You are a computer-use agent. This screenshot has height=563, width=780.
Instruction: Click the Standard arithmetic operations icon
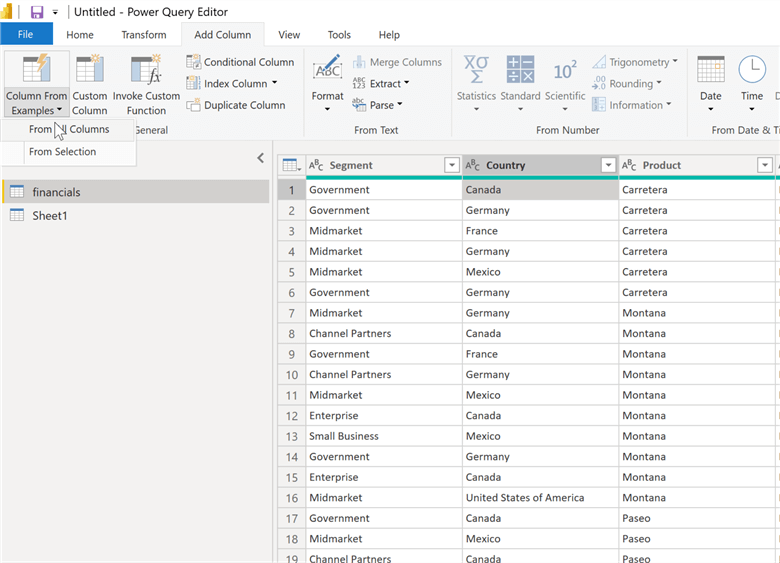tap(520, 70)
